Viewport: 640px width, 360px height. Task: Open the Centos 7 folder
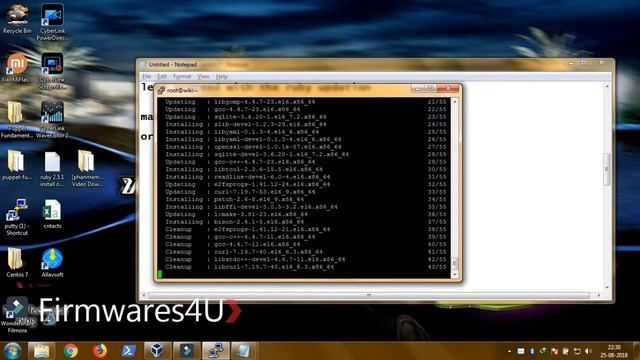pyautogui.click(x=17, y=263)
